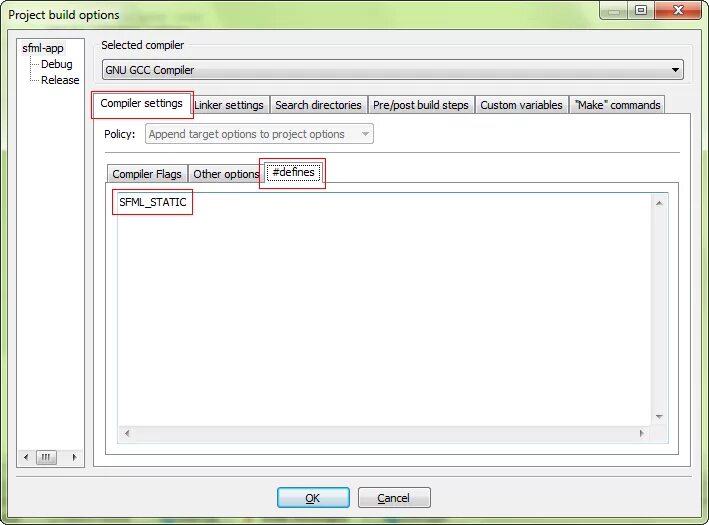Close the Project build options window
The width and height of the screenshot is (709, 525).
click(678, 10)
